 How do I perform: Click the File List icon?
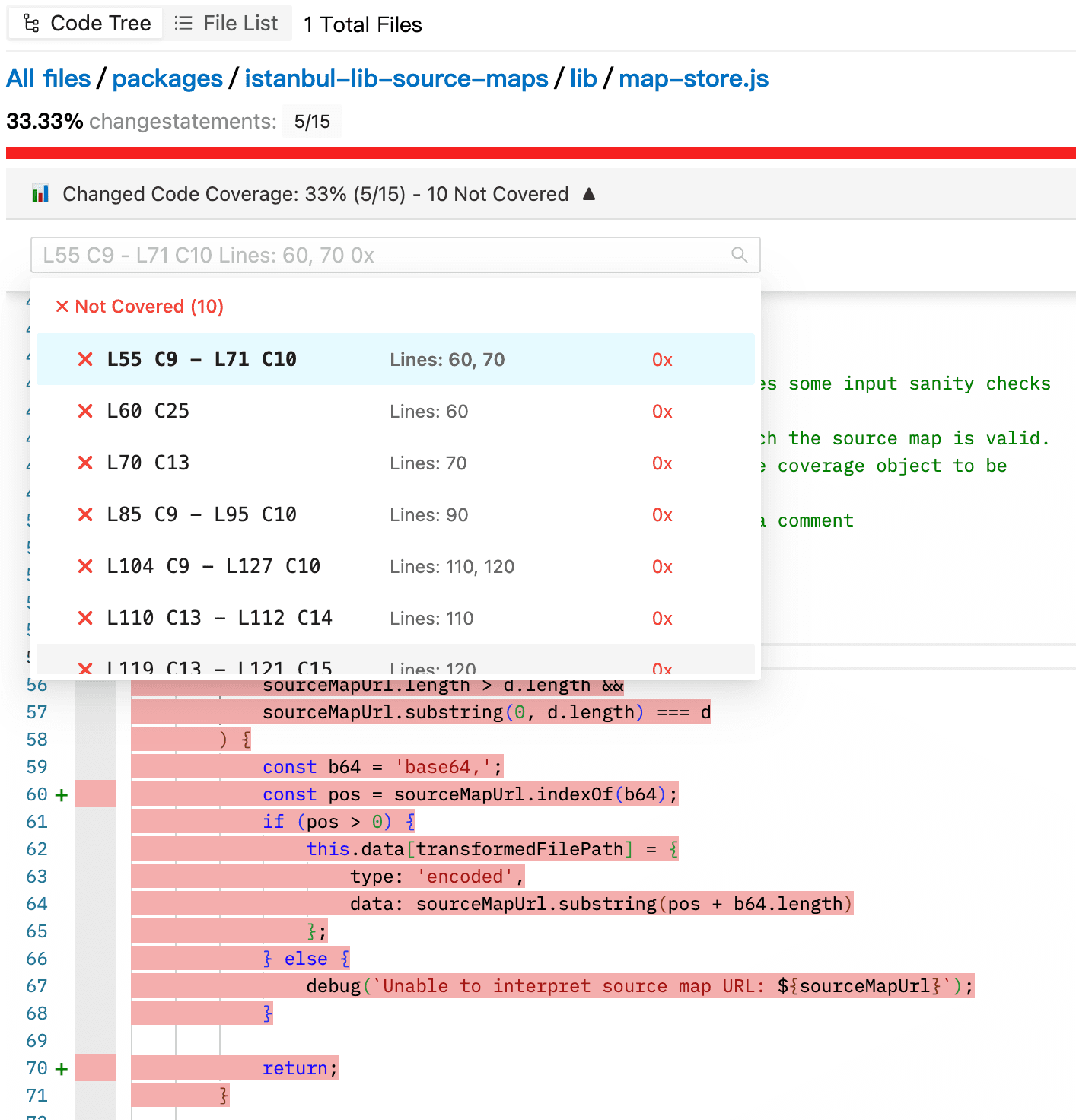183,24
